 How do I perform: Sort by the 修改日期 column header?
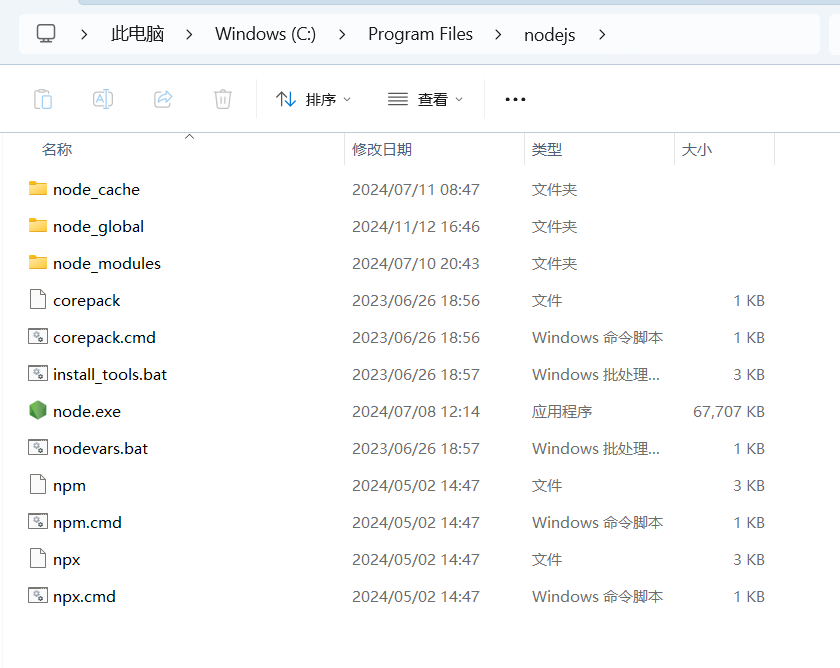click(381, 149)
